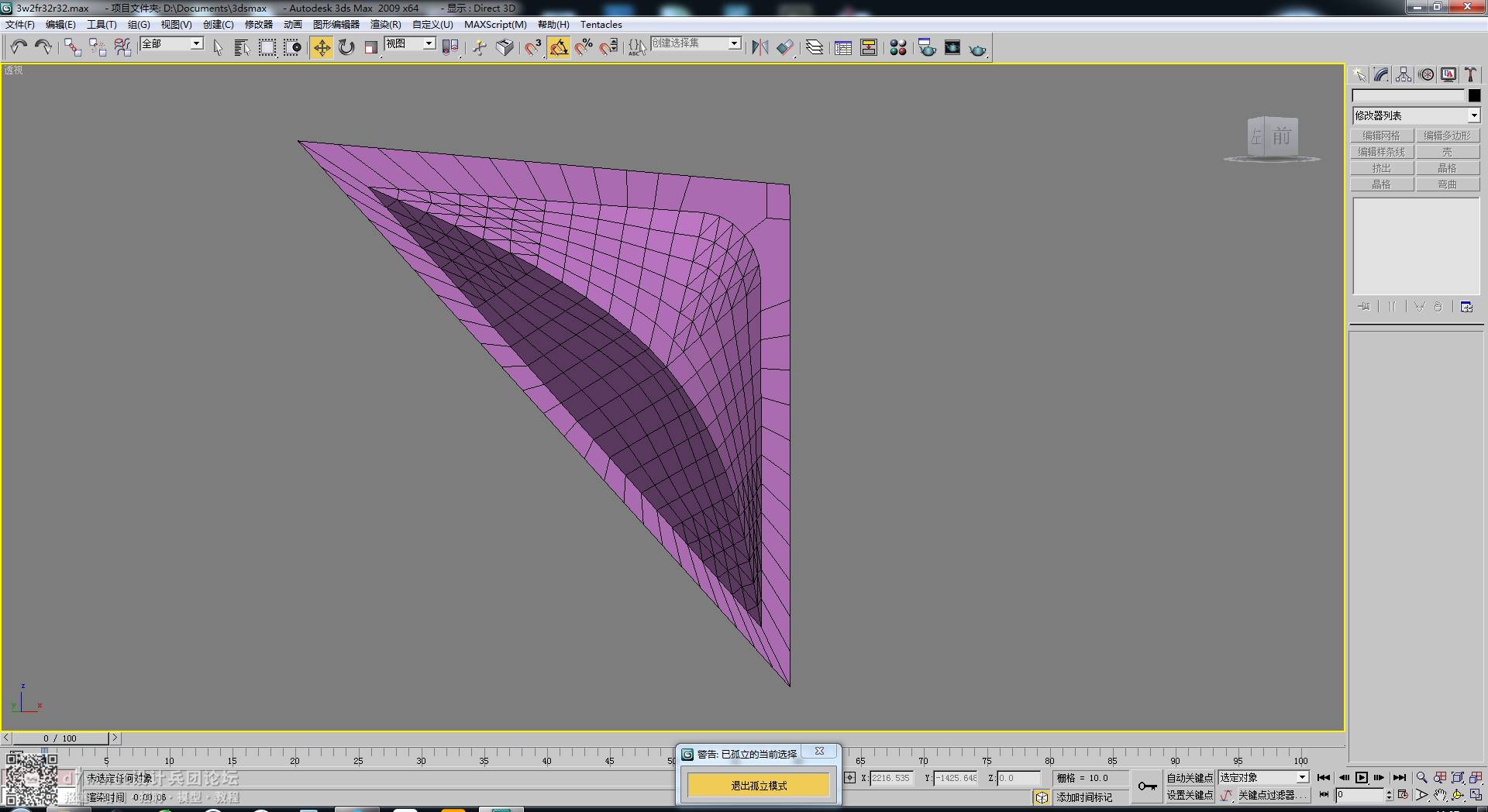Viewport: 1488px width, 812px height.
Task: Open the Curve Editor
Action: 843,47
